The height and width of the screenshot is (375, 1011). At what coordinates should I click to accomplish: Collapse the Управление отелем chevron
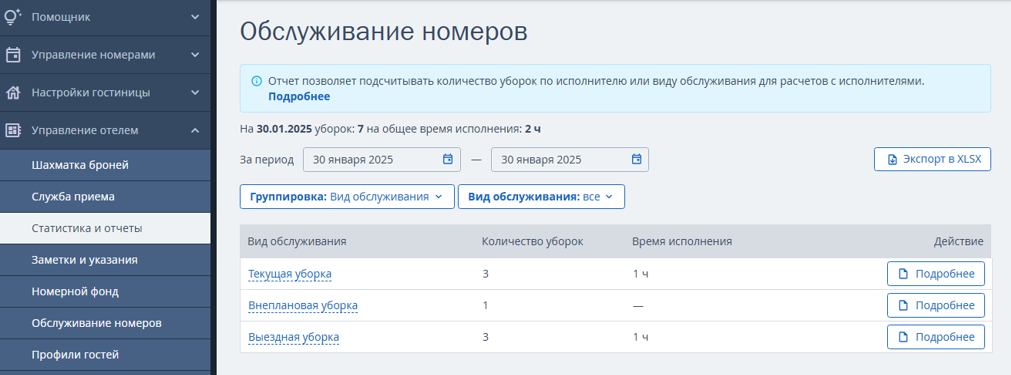coord(195,130)
